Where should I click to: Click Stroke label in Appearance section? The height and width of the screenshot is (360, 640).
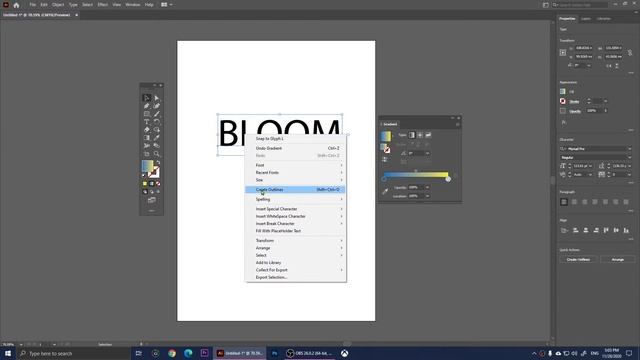[574, 101]
